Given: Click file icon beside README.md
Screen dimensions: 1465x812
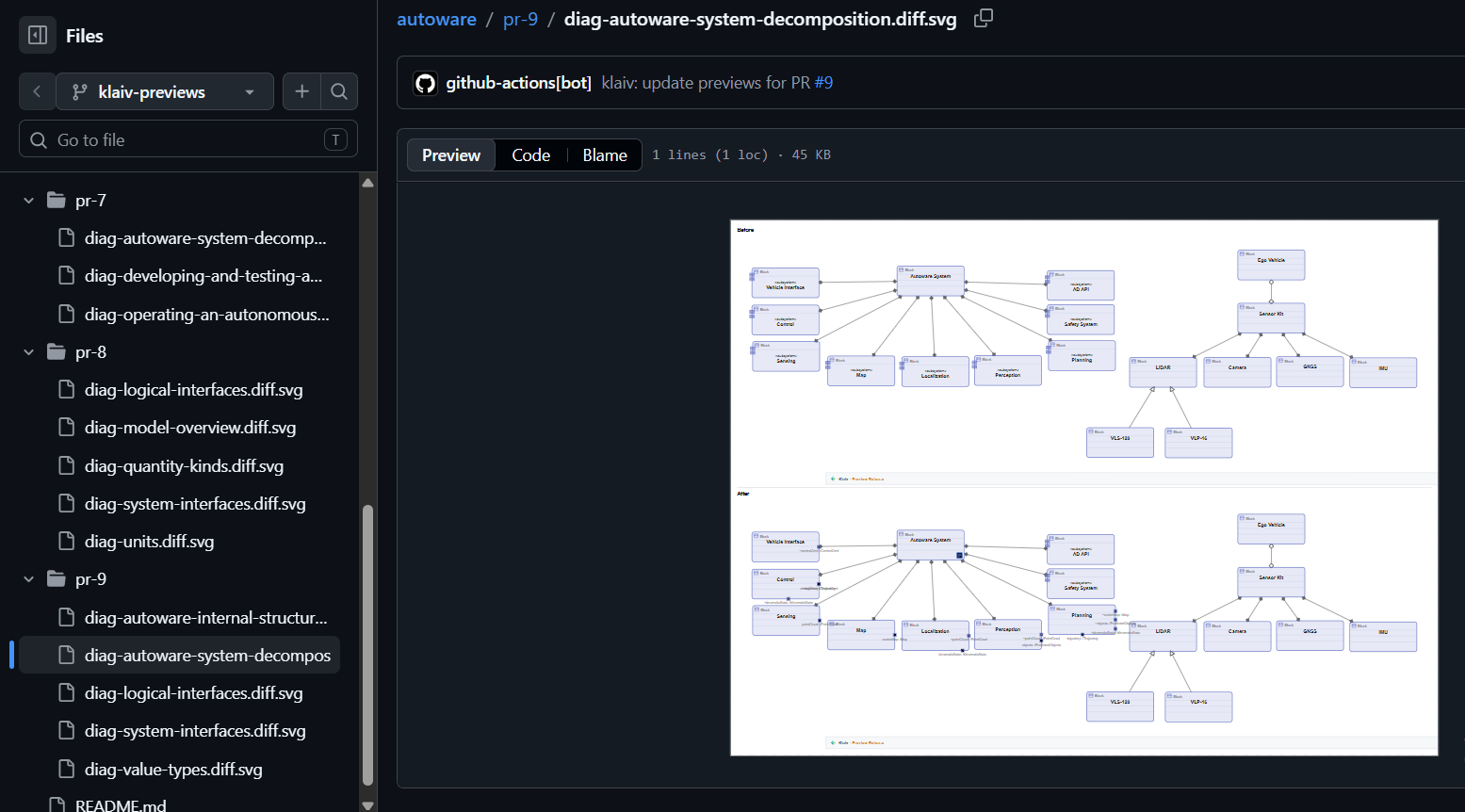Looking at the screenshot, I should (57, 805).
